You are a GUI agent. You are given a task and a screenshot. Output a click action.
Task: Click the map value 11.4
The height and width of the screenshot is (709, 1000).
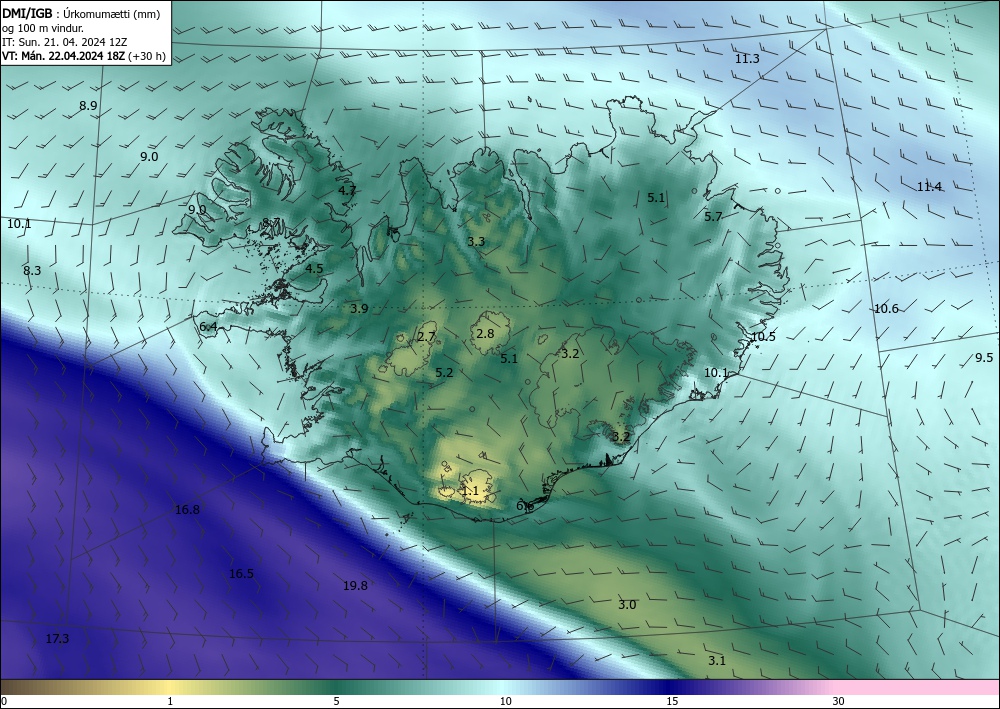pyautogui.click(x=929, y=187)
